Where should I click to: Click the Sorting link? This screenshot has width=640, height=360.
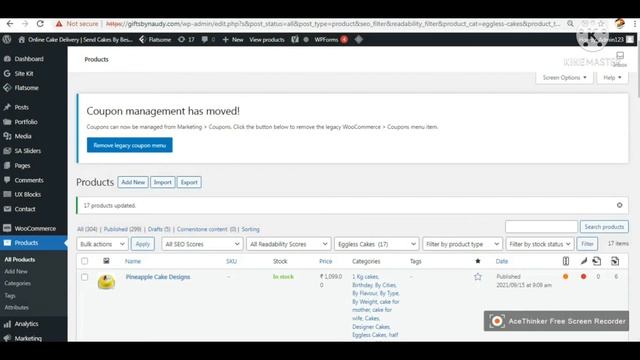250,229
